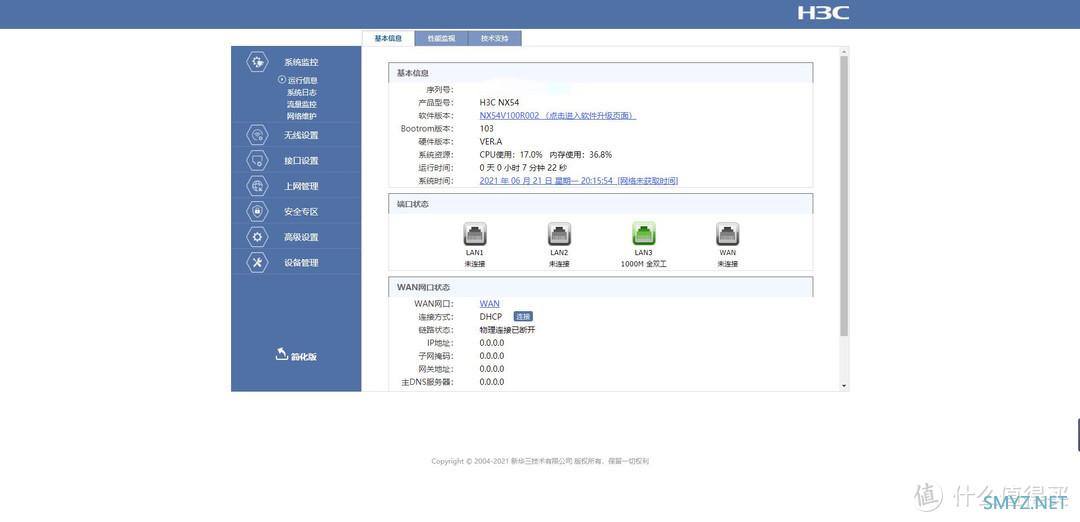Click the 连接 button beside DHCP
Viewport: 1080px width, 522px height.
pyautogui.click(x=523, y=317)
